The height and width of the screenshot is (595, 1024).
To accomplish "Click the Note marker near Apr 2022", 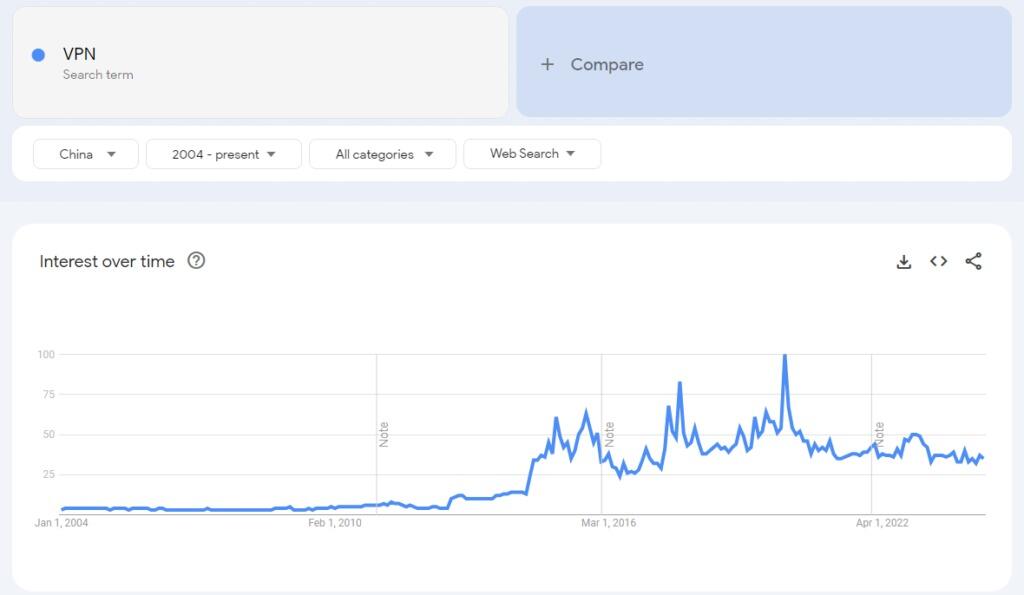I will pos(879,434).
